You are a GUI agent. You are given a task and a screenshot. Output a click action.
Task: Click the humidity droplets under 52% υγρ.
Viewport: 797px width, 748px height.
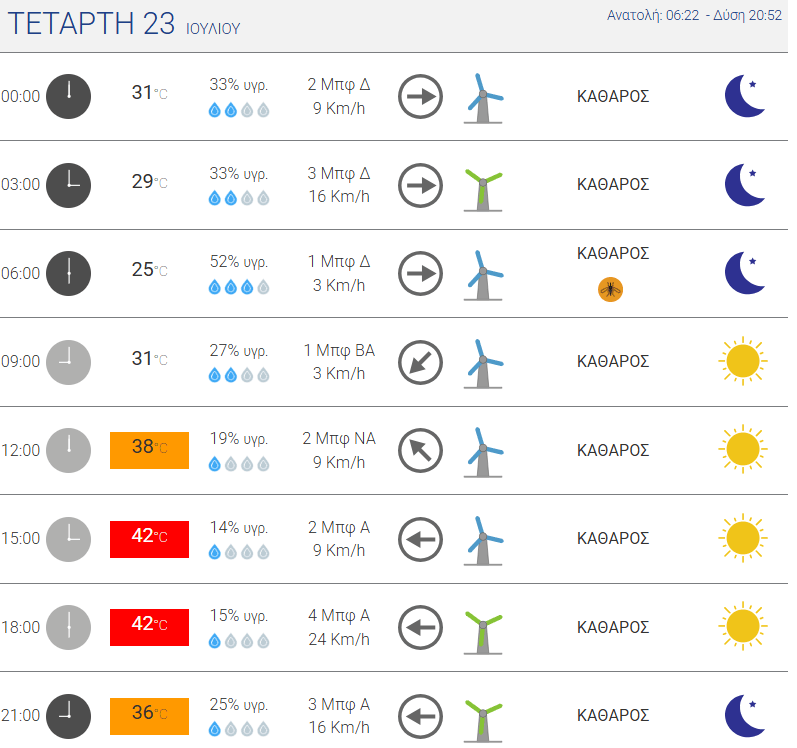pyautogui.click(x=238, y=288)
